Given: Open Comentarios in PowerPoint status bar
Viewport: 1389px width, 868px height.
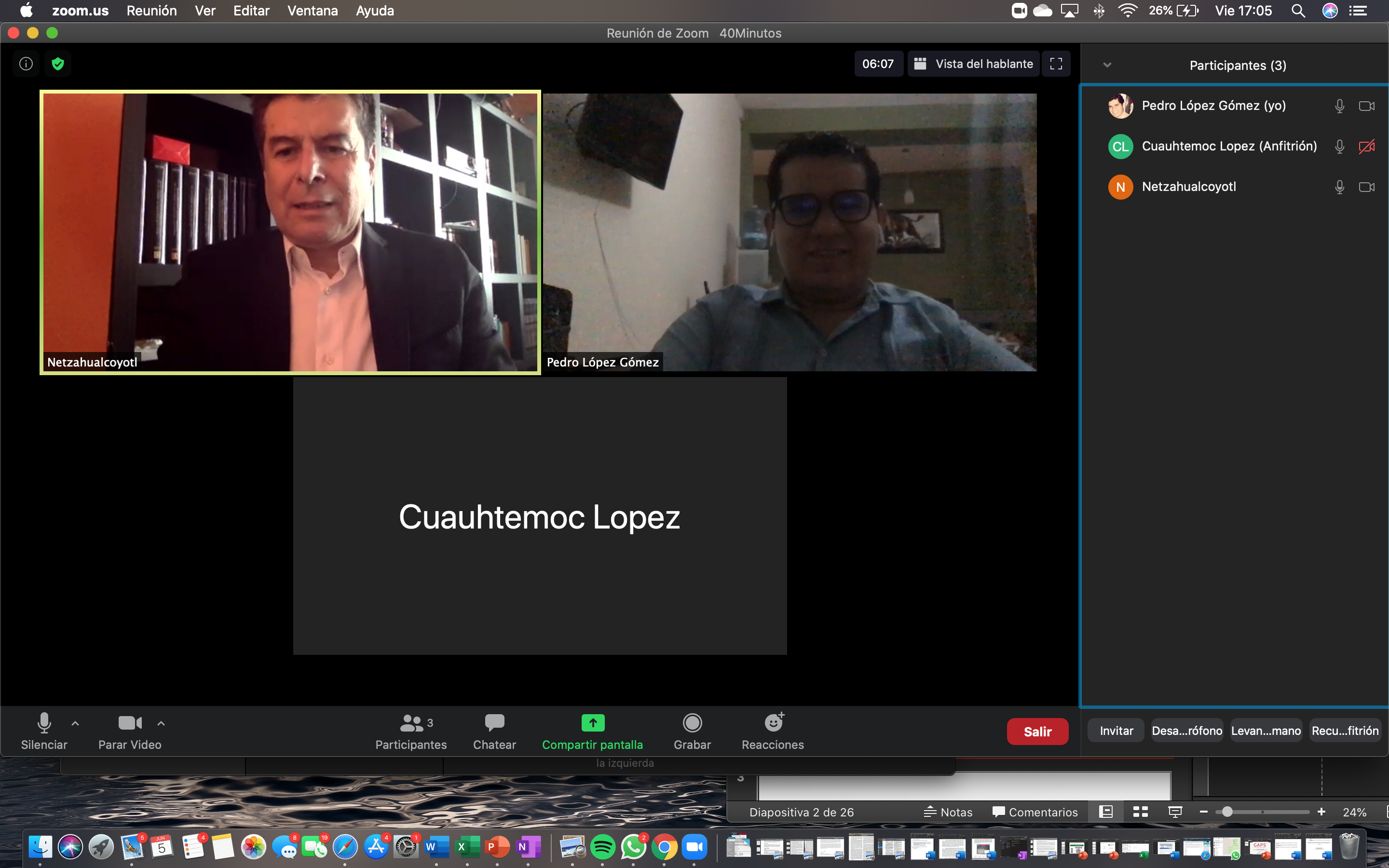Looking at the screenshot, I should click(1035, 813).
